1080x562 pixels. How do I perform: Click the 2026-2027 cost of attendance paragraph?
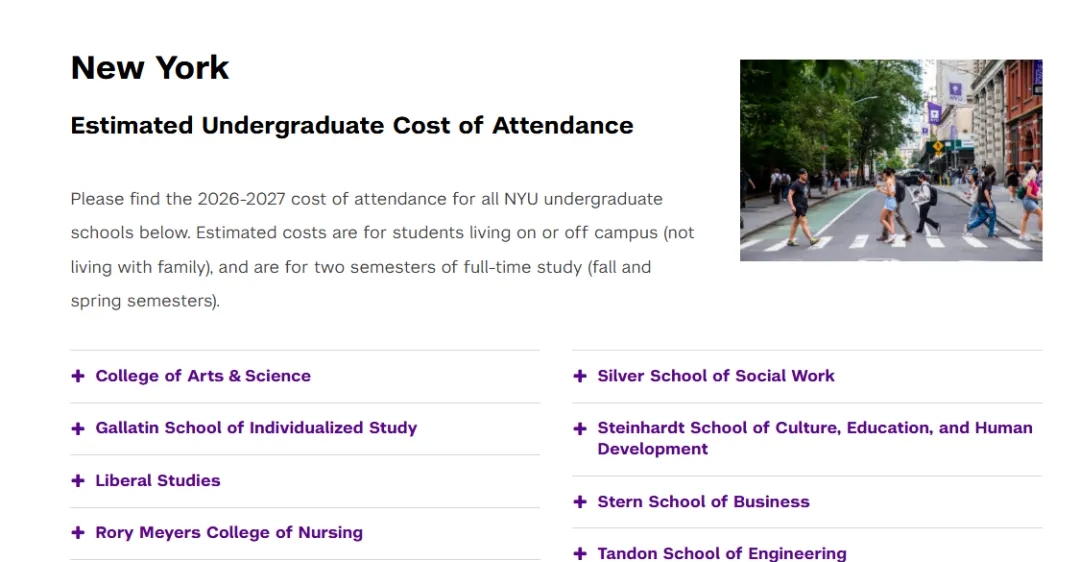(x=382, y=249)
